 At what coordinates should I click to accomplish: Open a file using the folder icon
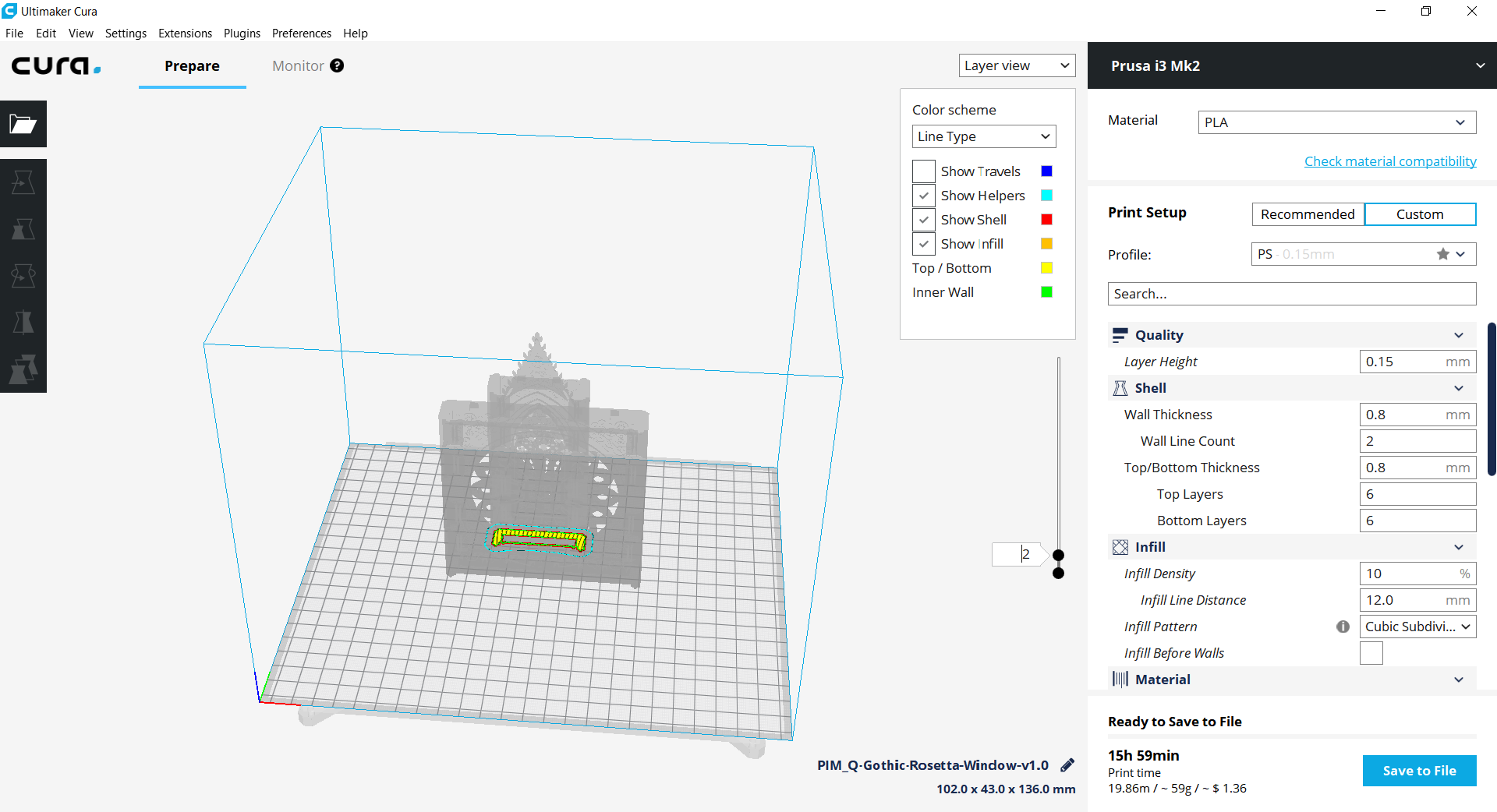pos(23,124)
